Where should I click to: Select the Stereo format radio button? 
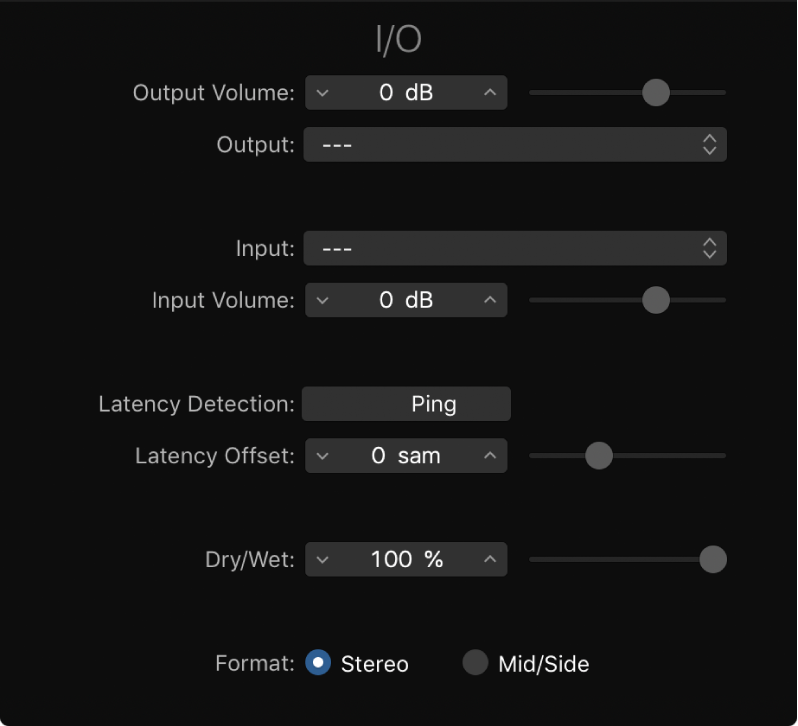[x=318, y=663]
